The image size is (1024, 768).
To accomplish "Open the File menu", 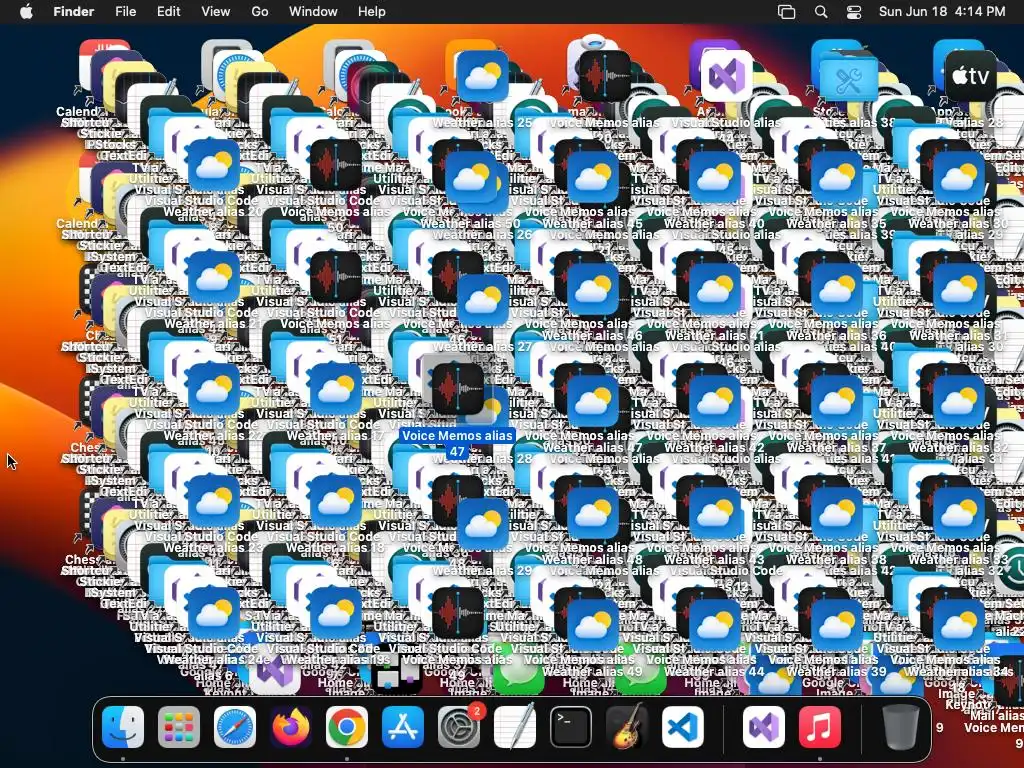I will tap(125, 12).
